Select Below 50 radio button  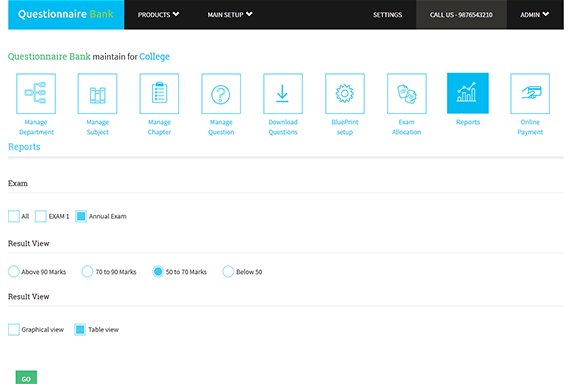(x=228, y=272)
